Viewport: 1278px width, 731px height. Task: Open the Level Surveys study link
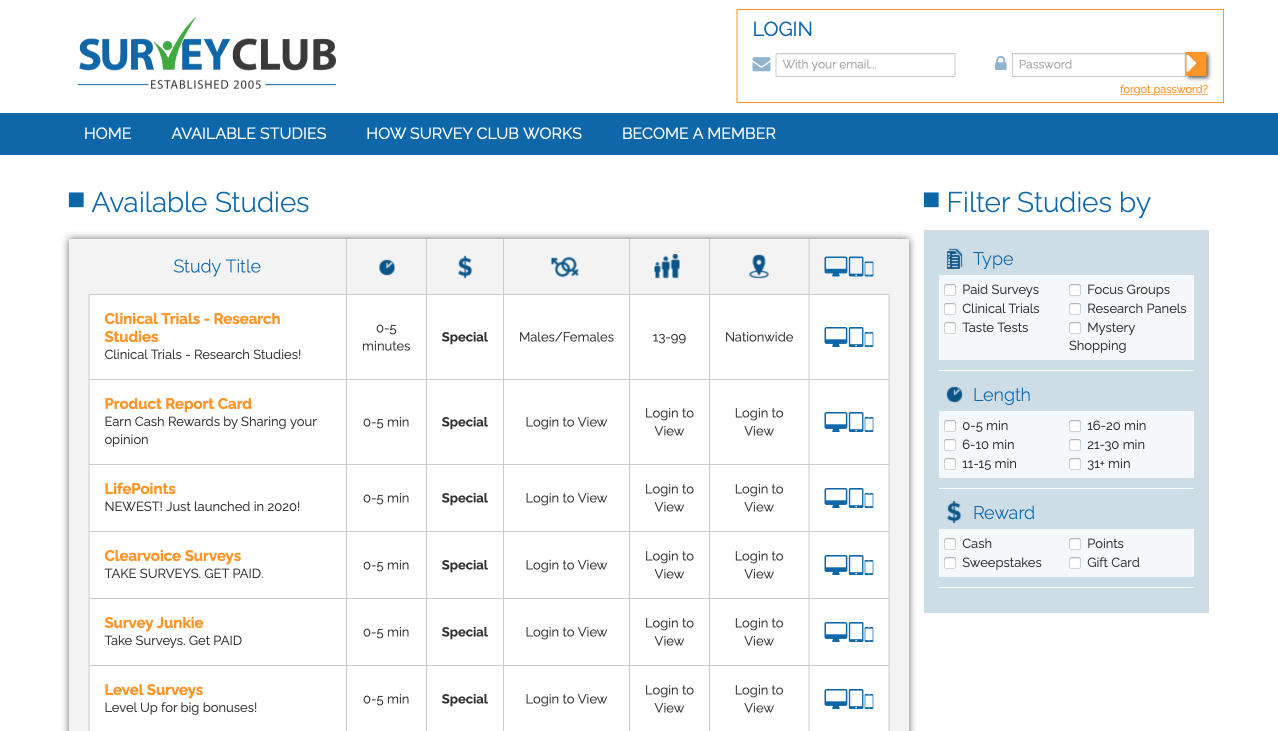[154, 690]
